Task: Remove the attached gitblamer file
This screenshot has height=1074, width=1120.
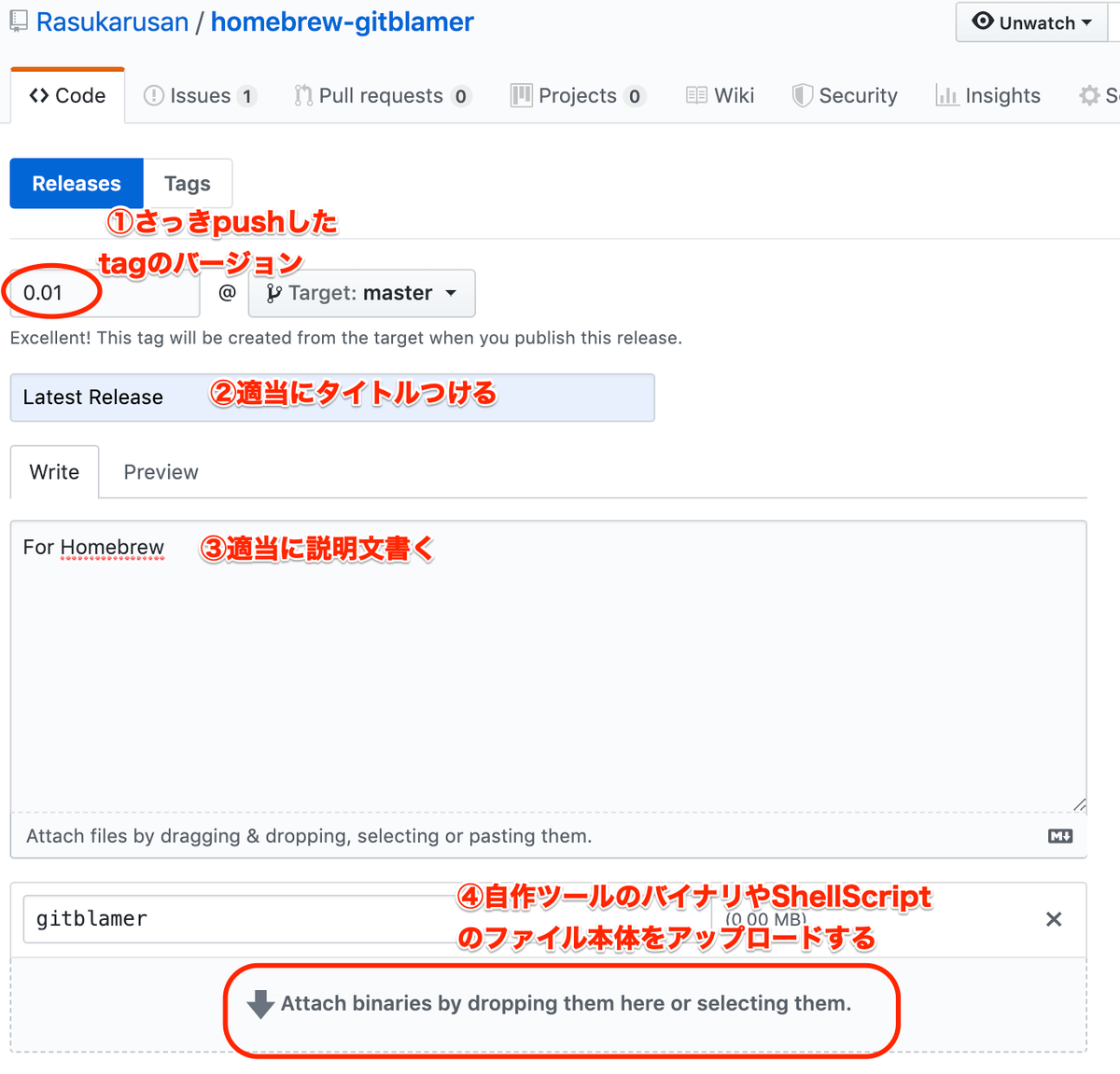Action: pyautogui.click(x=1054, y=919)
